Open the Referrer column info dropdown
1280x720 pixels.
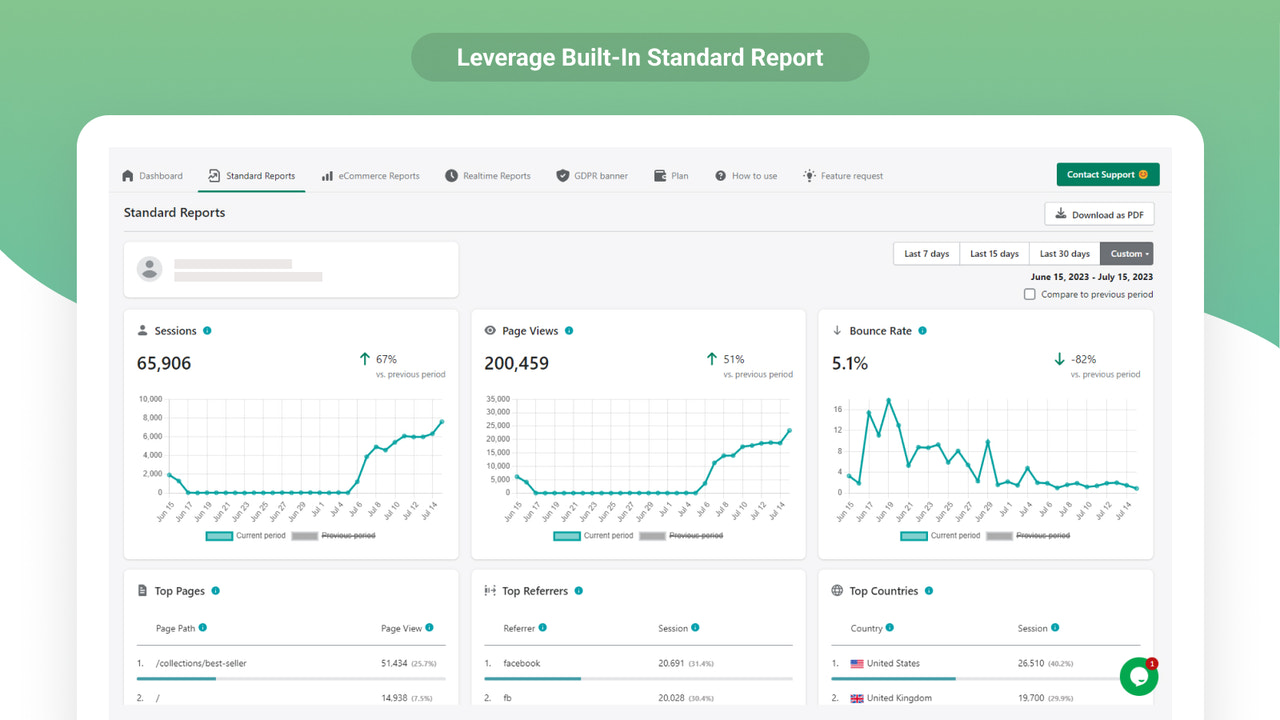(542, 628)
